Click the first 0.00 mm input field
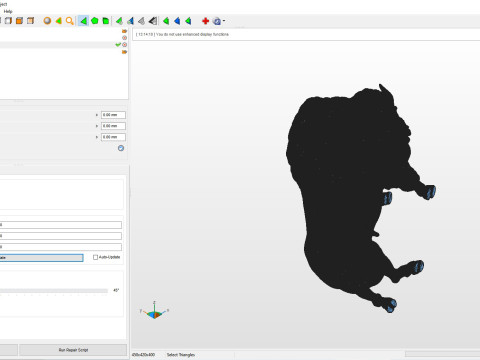The width and height of the screenshot is (480, 360). 113,115
